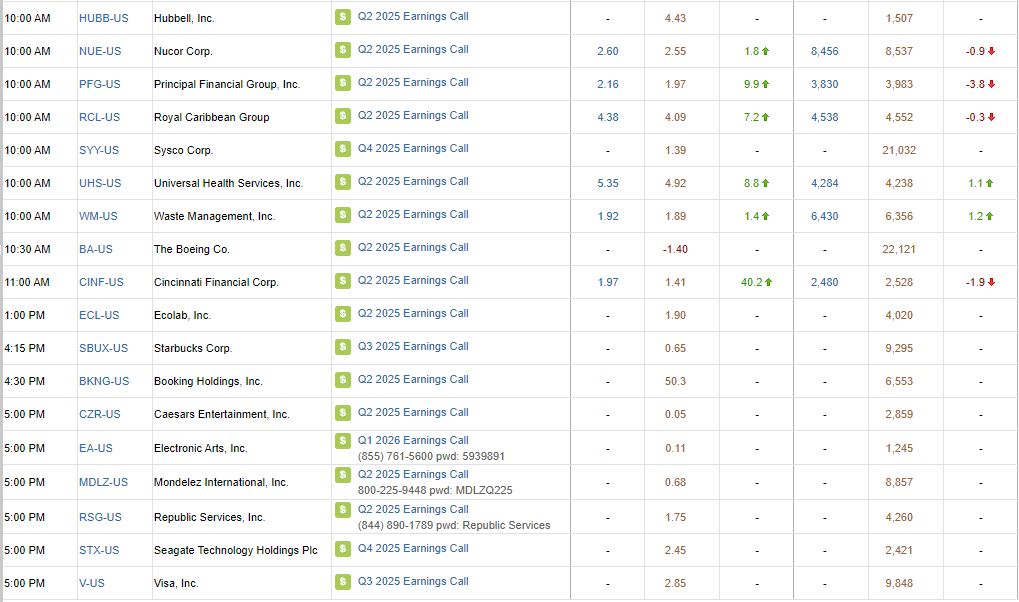Image resolution: width=1019 pixels, height=602 pixels.
Task: Open the MDLZ-US ticker link
Action: coord(104,482)
